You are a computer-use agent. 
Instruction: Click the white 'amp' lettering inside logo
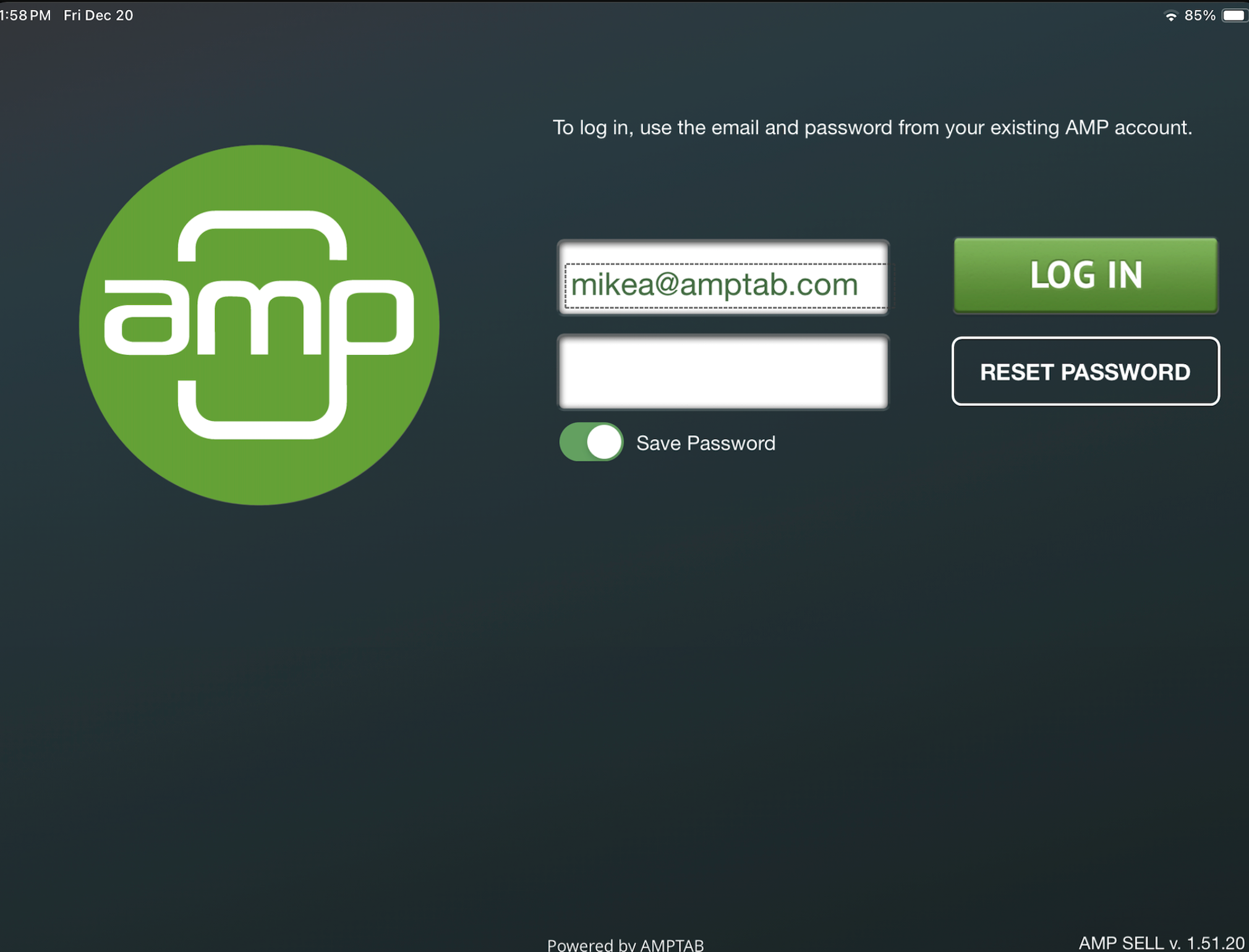point(259,318)
